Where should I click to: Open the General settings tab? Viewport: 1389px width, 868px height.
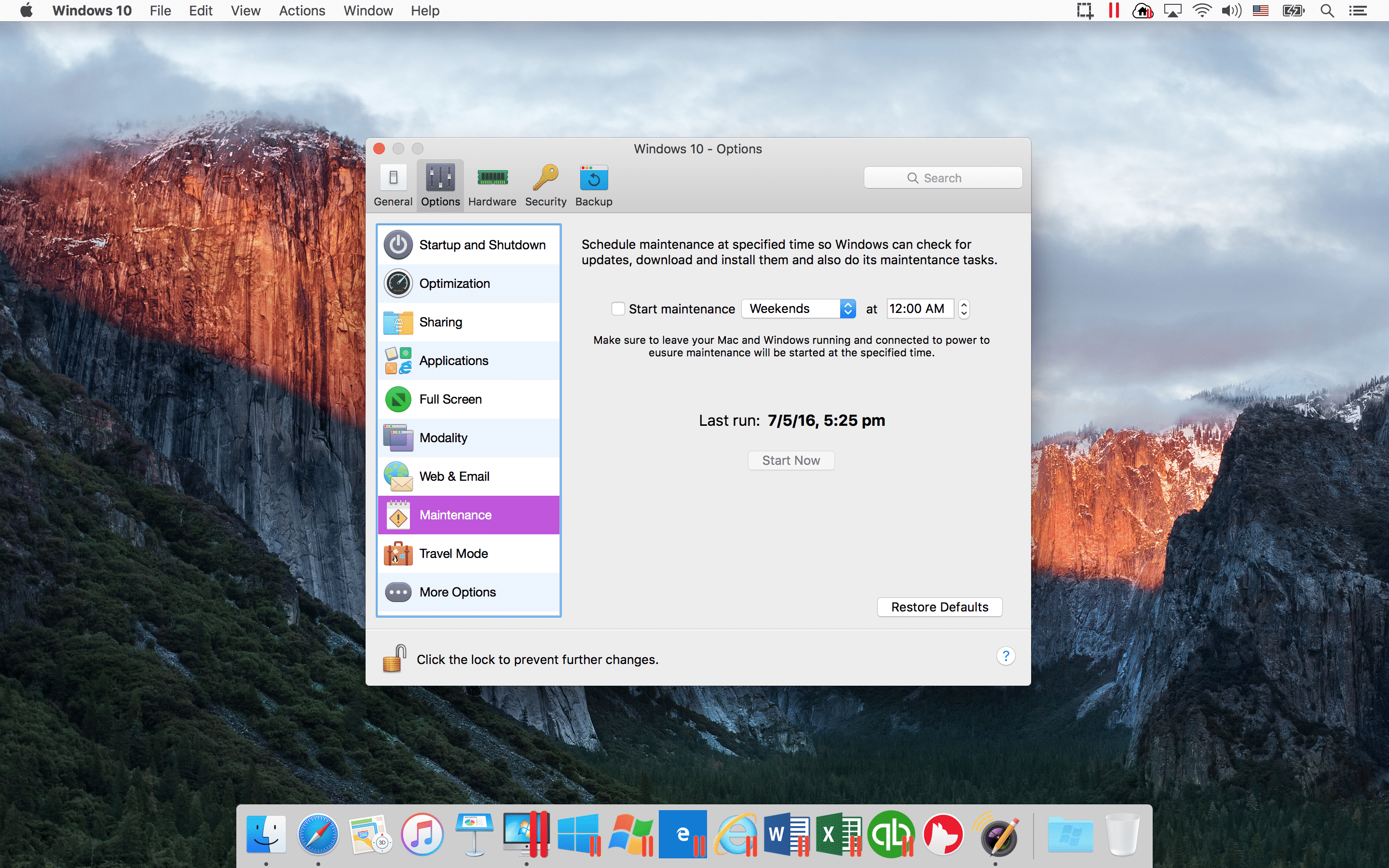click(x=393, y=185)
